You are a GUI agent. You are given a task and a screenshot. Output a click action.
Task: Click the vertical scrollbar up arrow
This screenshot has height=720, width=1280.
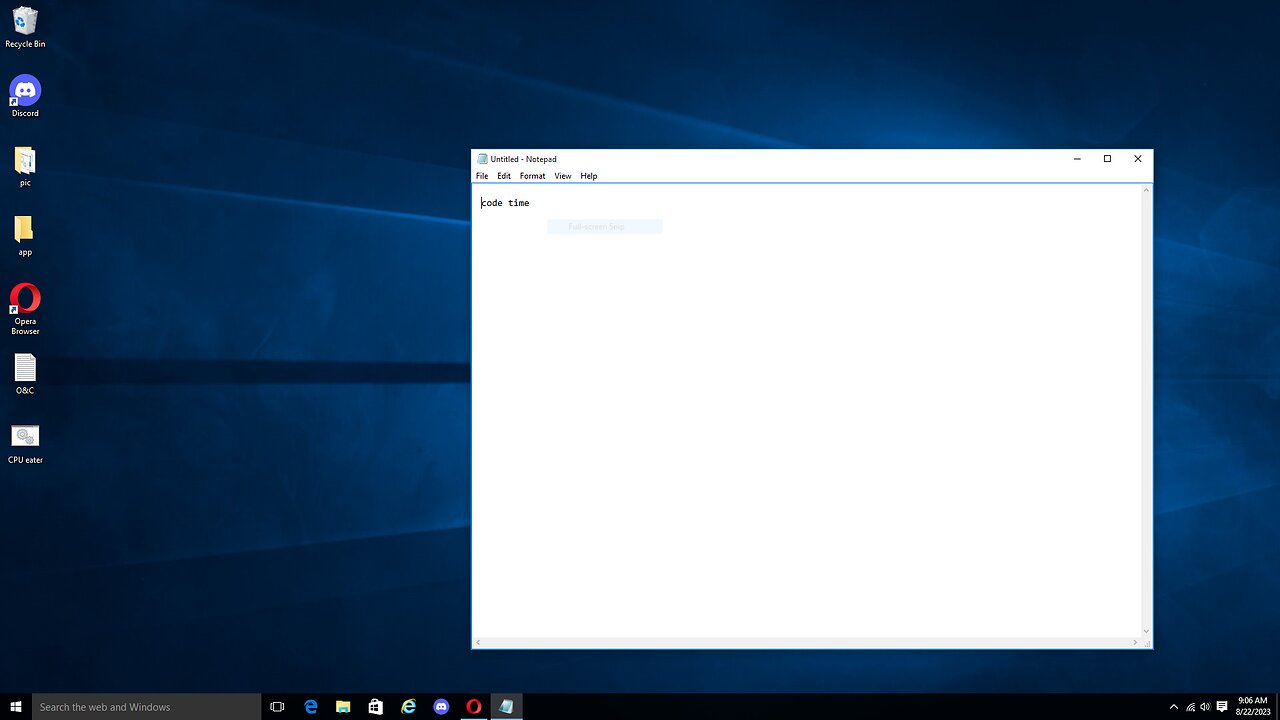point(1146,190)
